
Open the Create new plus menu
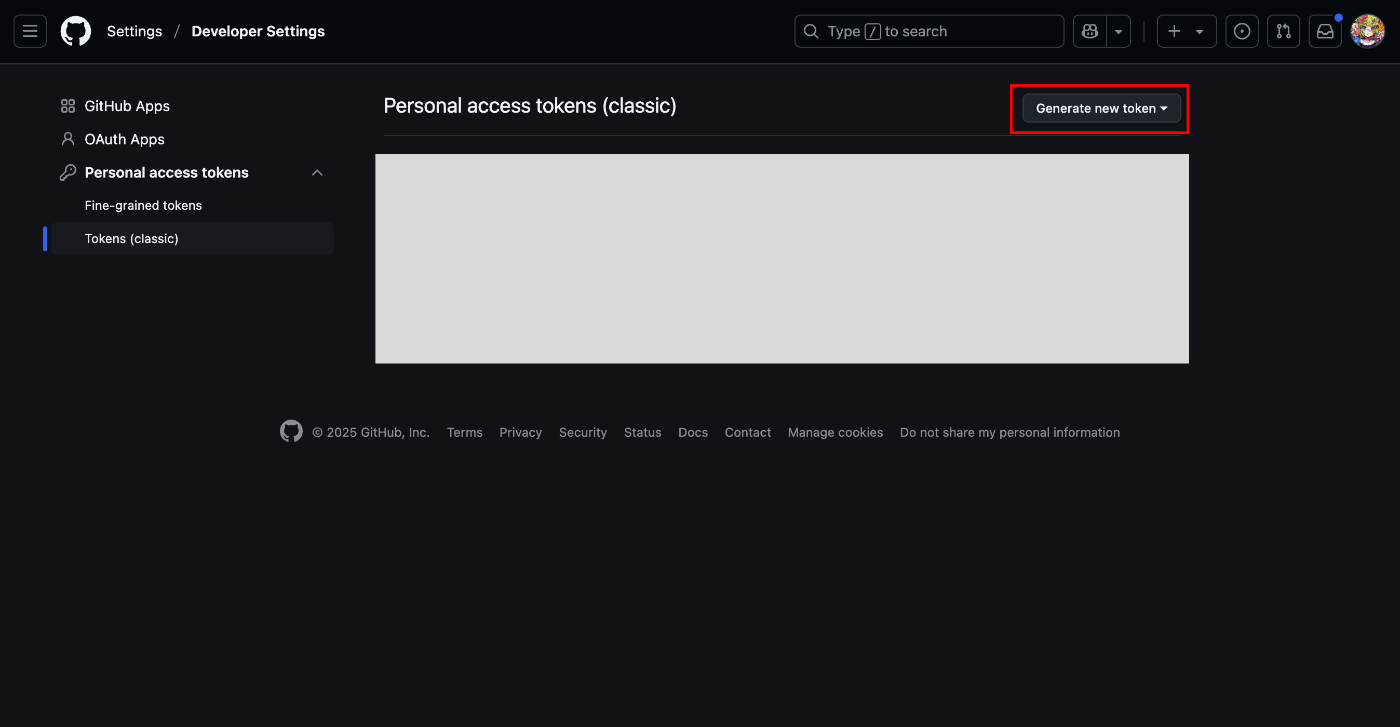pyautogui.click(x=1187, y=31)
